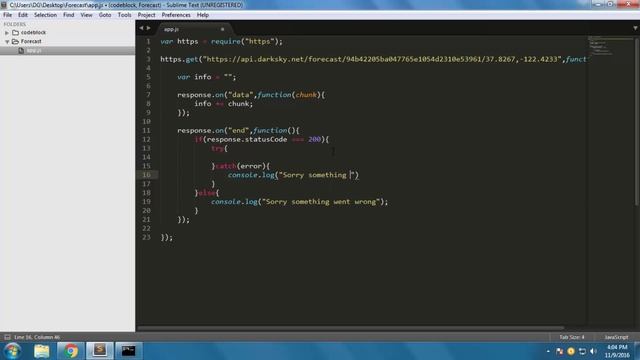Click the 'try{' keyword on line 13

tap(219, 149)
